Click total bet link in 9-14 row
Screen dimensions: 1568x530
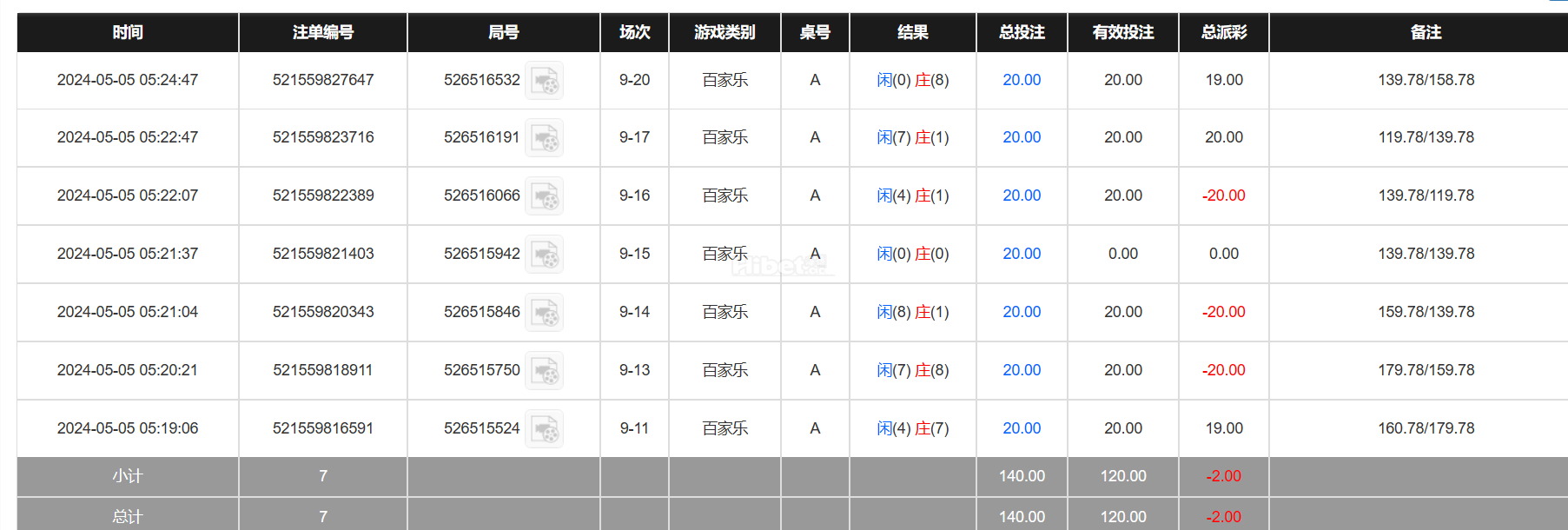pyautogui.click(x=1022, y=312)
